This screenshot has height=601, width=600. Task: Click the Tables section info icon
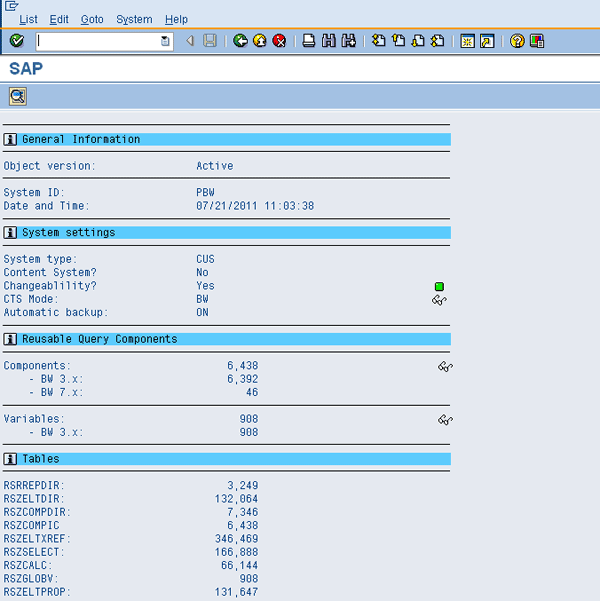pyautogui.click(x=10, y=459)
